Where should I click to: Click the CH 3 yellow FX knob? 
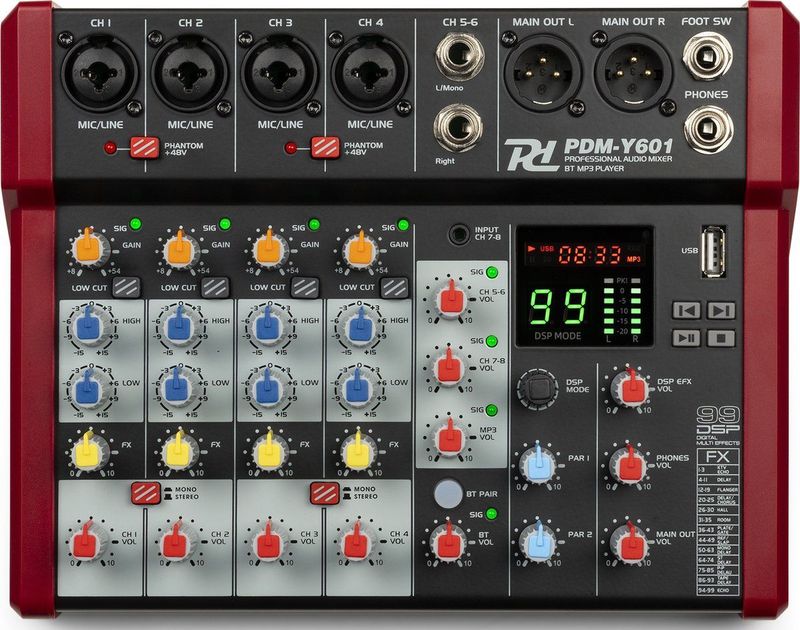point(269,451)
